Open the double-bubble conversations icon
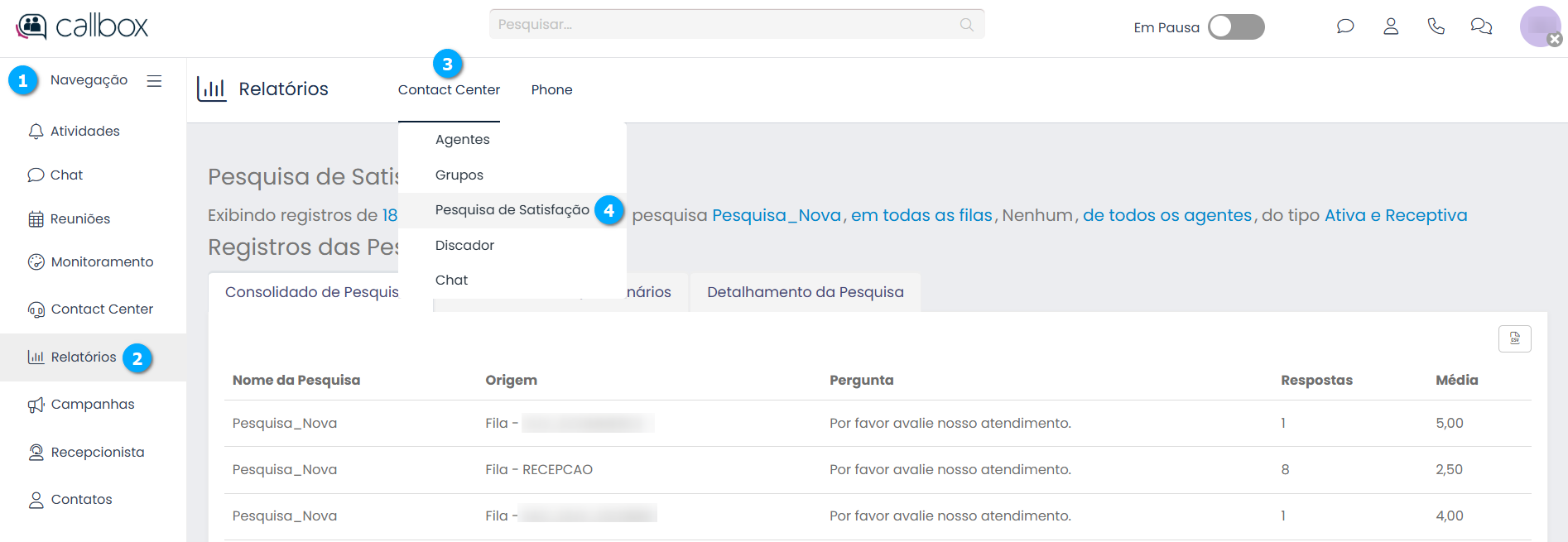Viewport: 1568px width, 542px height. pyautogui.click(x=1481, y=26)
